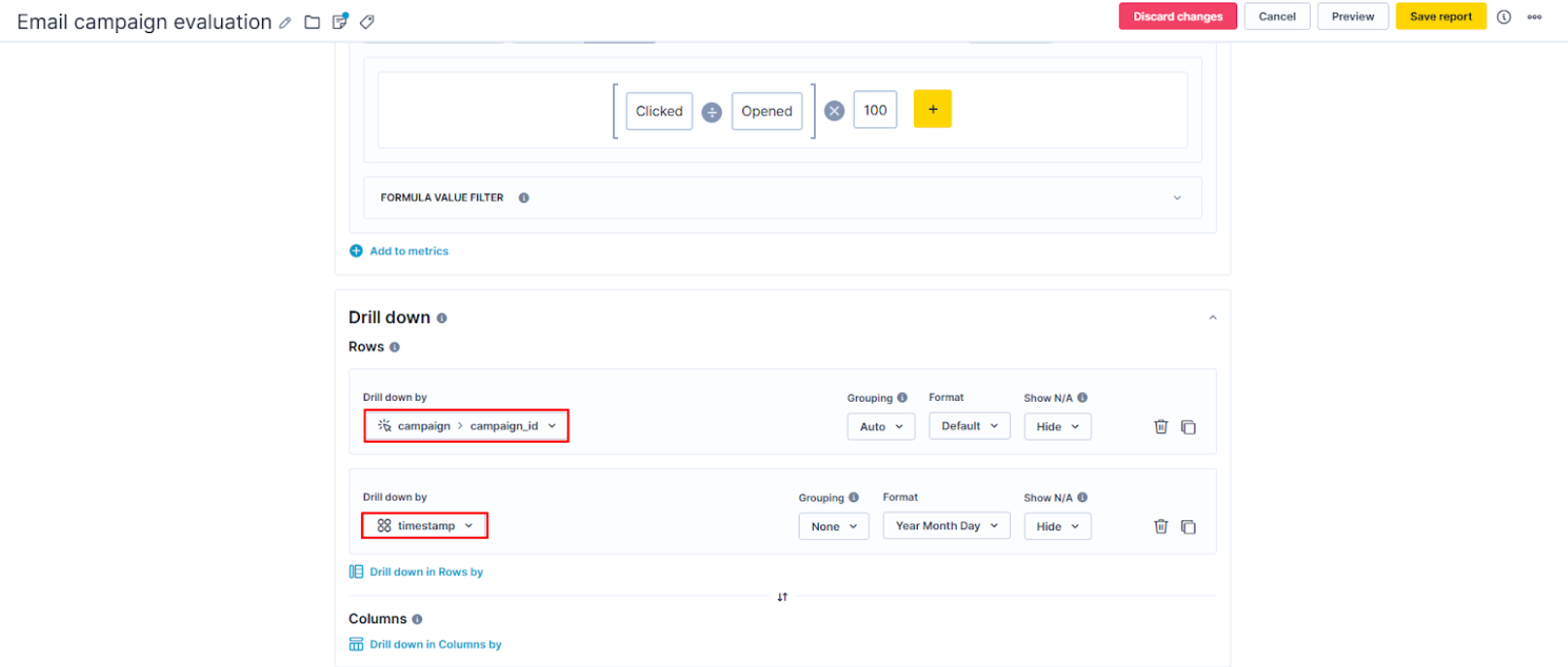This screenshot has width=1568, height=667.
Task: Open the Year Month Day format dropdown
Action: (946, 526)
